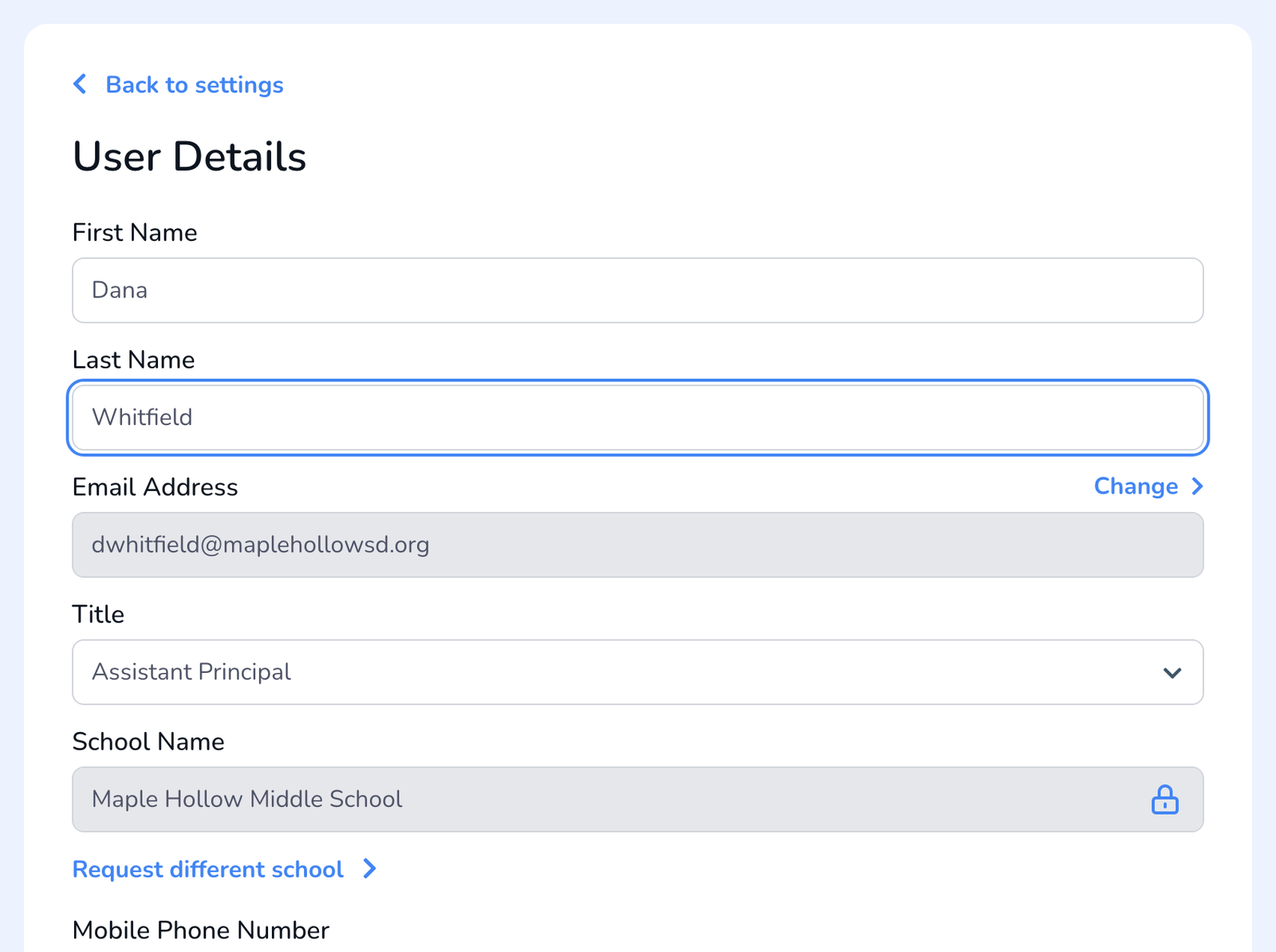Screen dimensions: 1276x952
Task: Click Change link for email address
Action: pyautogui.click(x=1136, y=486)
